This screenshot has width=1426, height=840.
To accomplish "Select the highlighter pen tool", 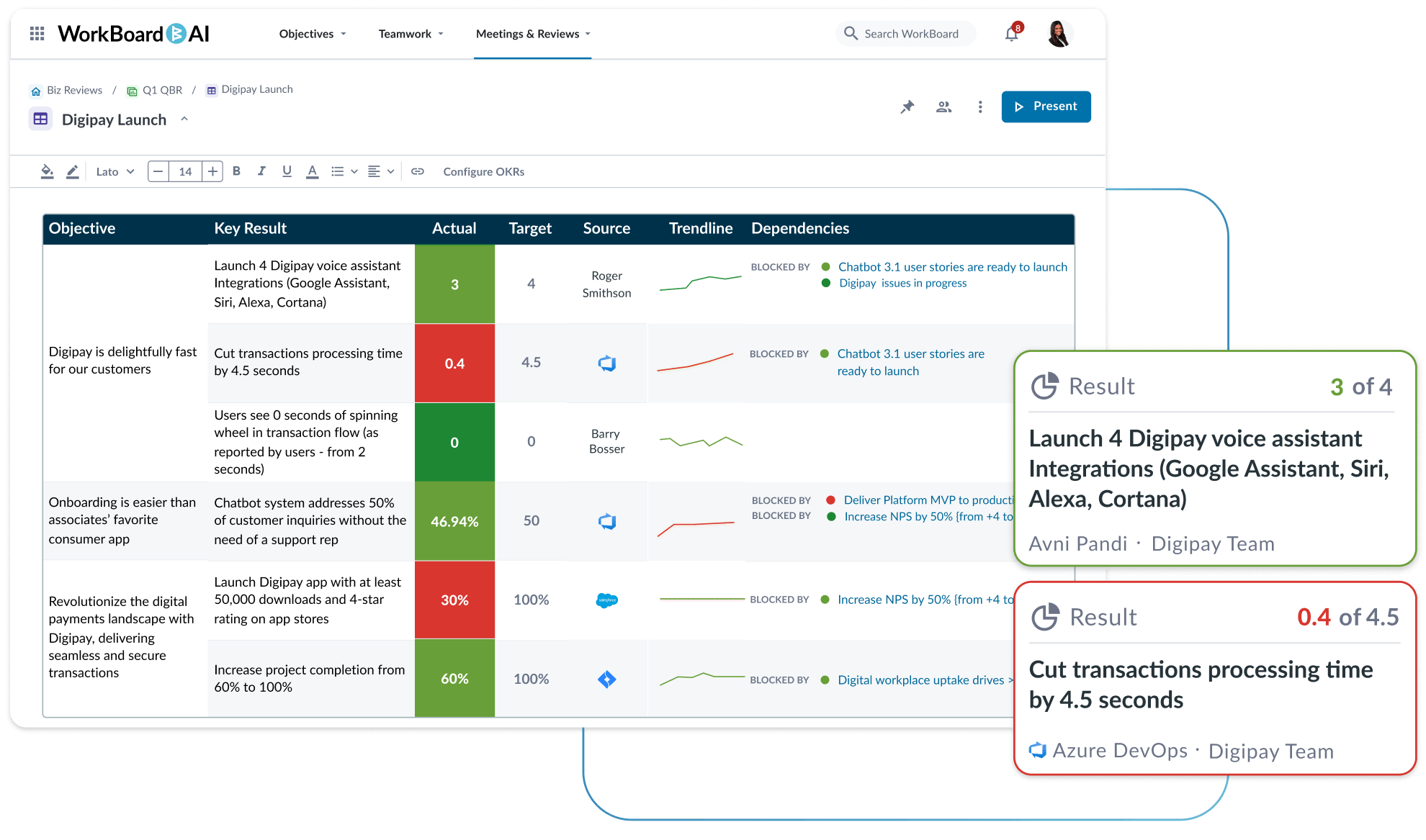I will [72, 171].
